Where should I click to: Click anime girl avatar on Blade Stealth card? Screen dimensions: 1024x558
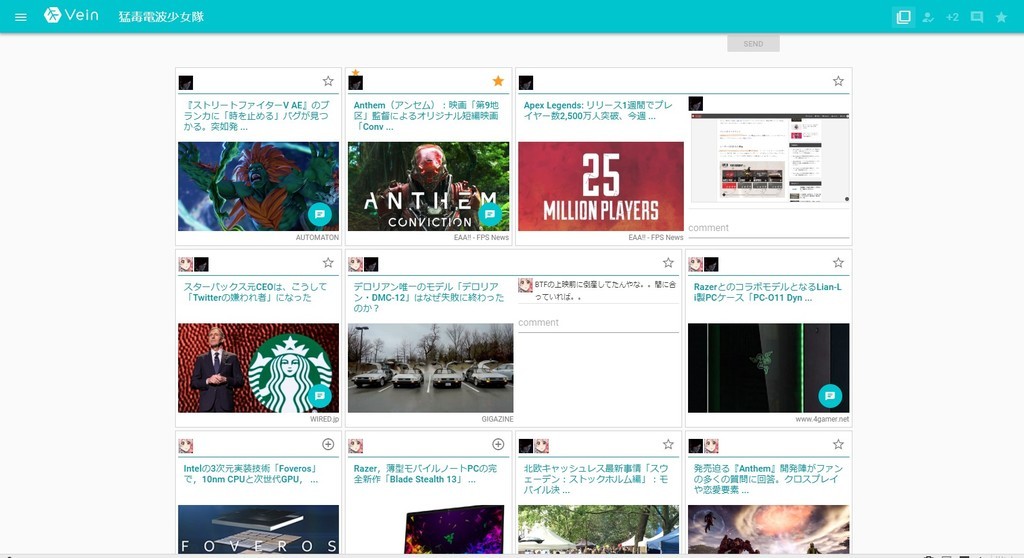pyautogui.click(x=356, y=446)
